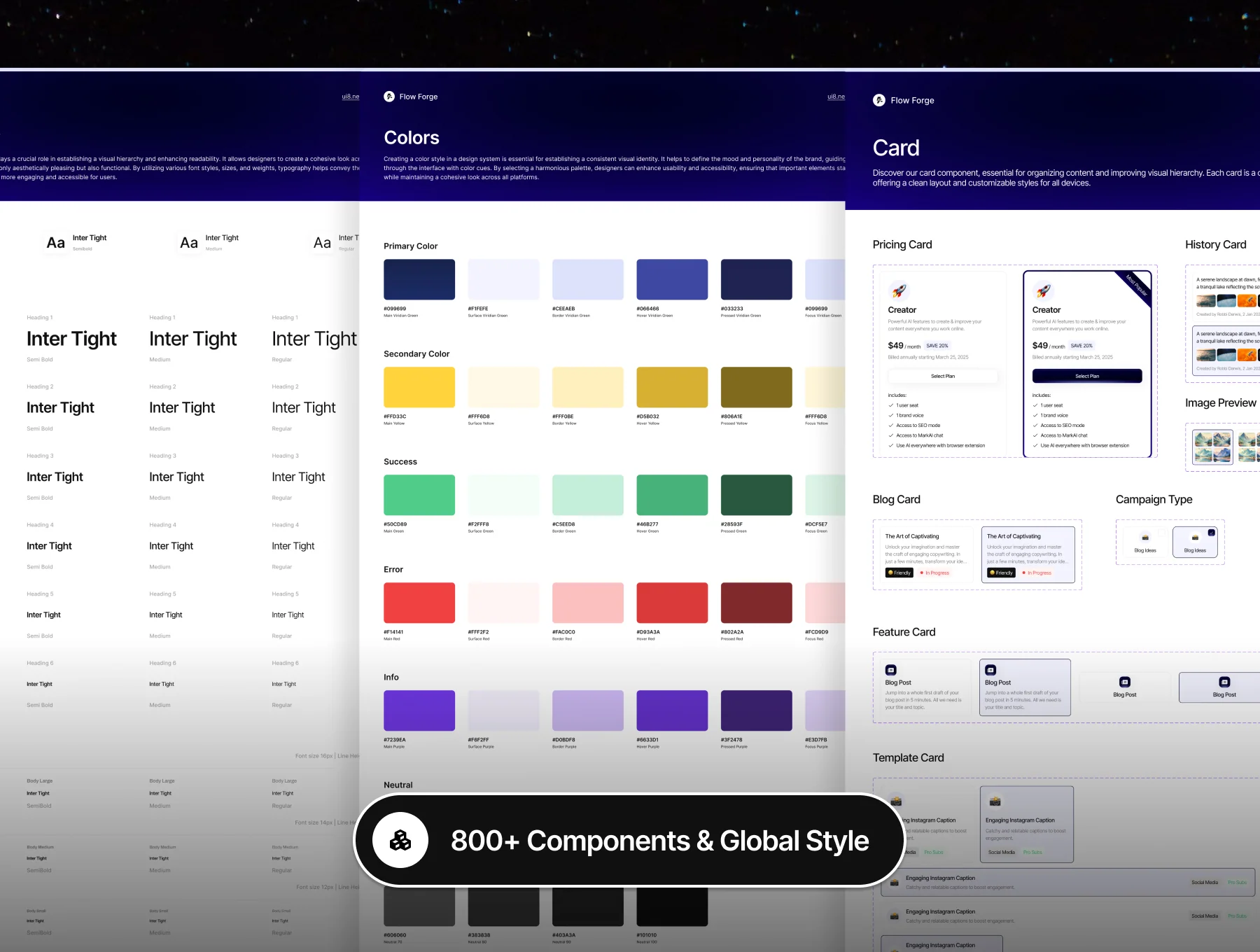
Task: Click the highlighted blog card The Art of Captivating
Action: pyautogui.click(x=1028, y=554)
